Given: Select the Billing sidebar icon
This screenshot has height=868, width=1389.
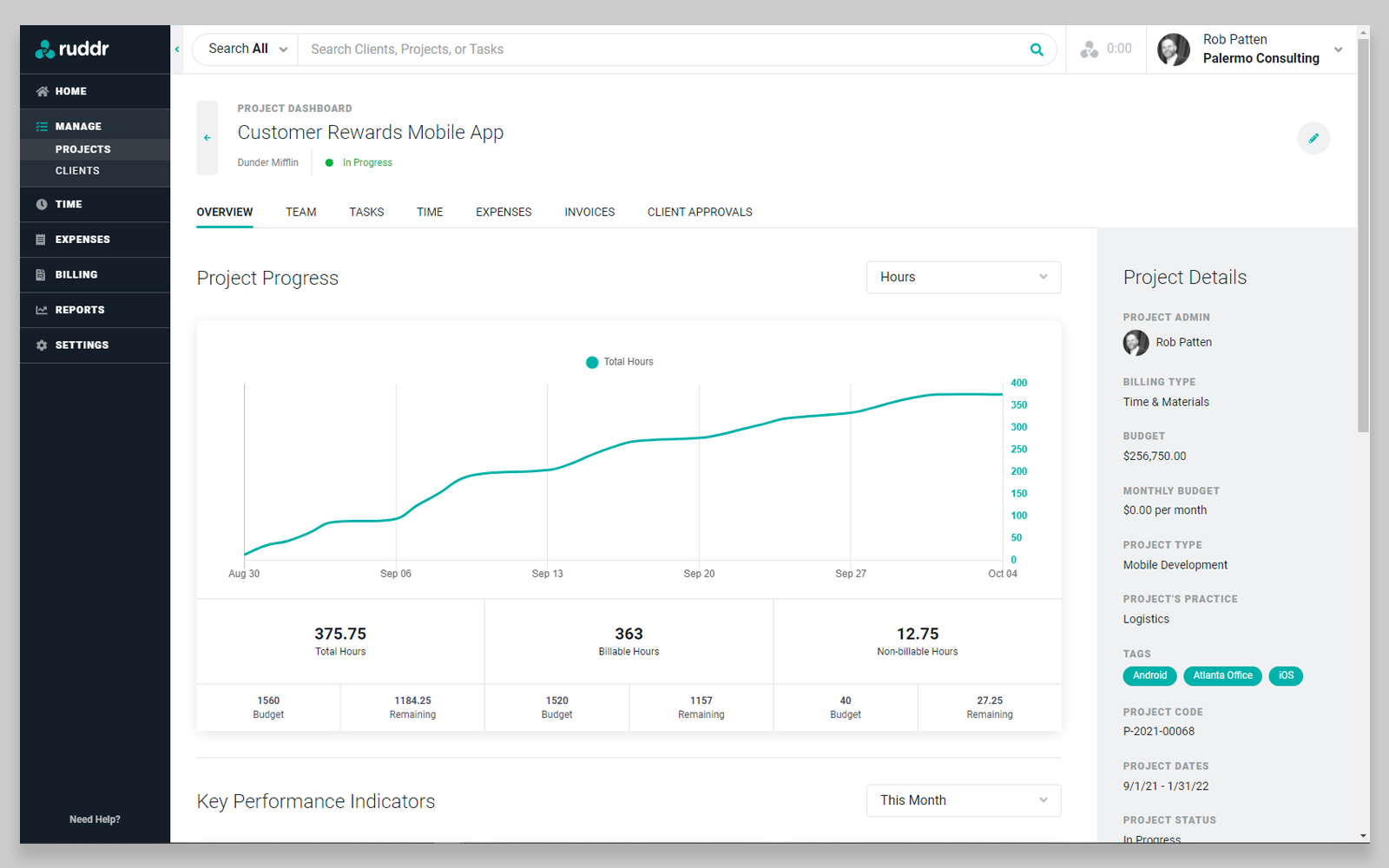Looking at the screenshot, I should (41, 274).
